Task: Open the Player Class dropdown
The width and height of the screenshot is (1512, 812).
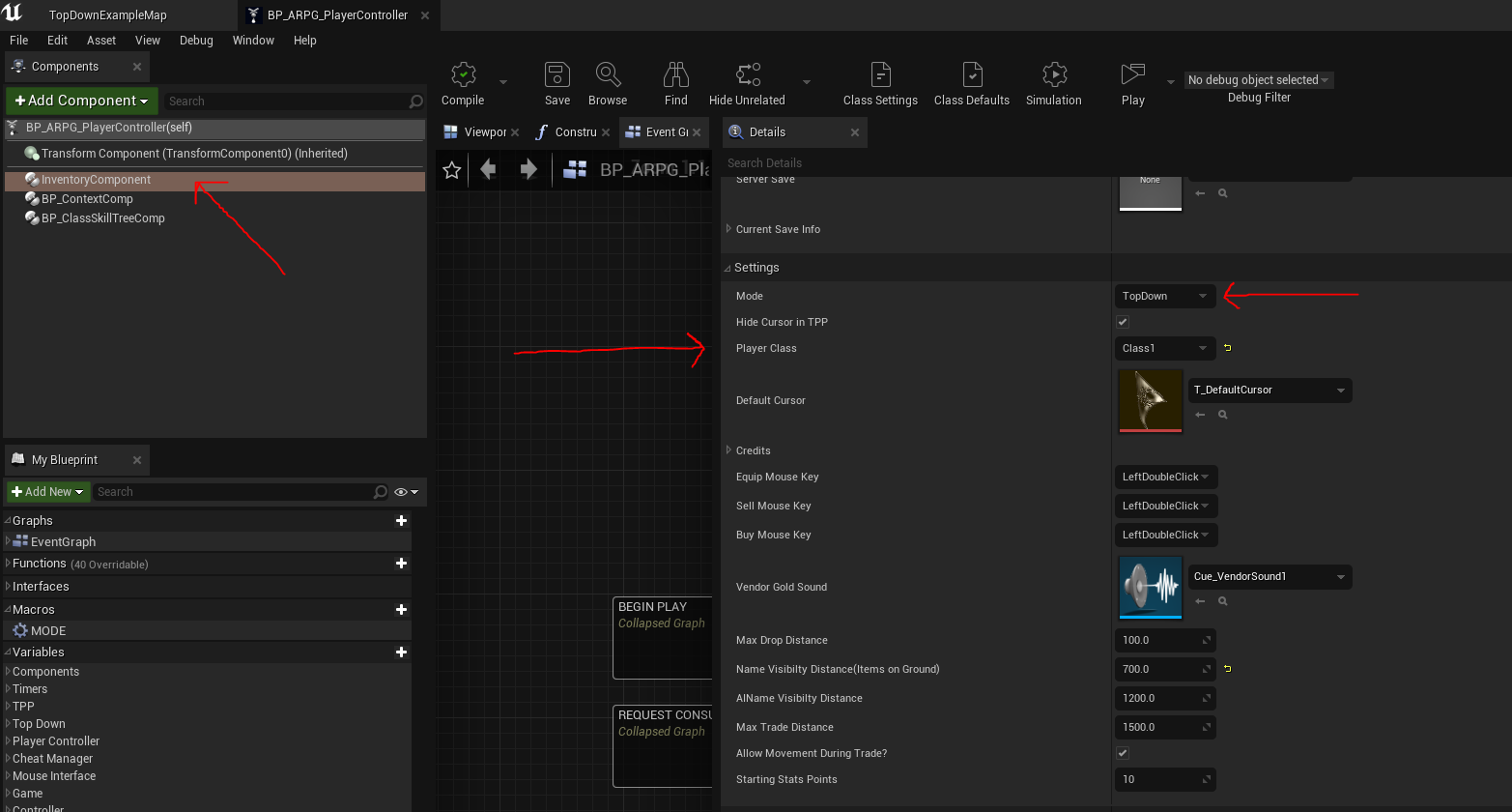Action: 1165,348
